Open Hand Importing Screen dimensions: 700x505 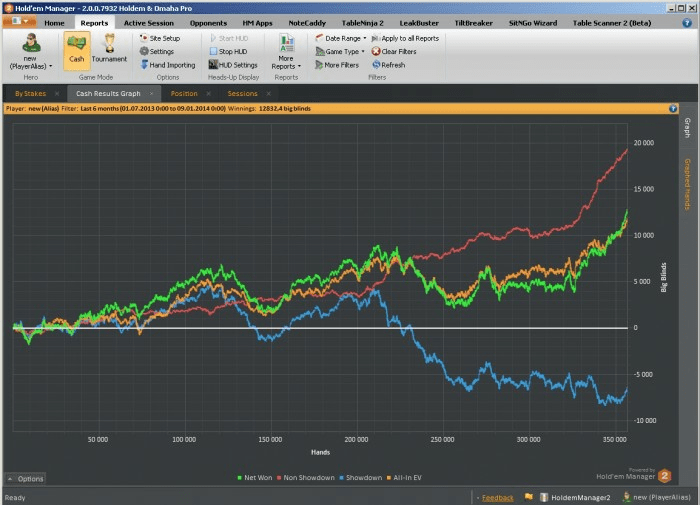tap(168, 65)
